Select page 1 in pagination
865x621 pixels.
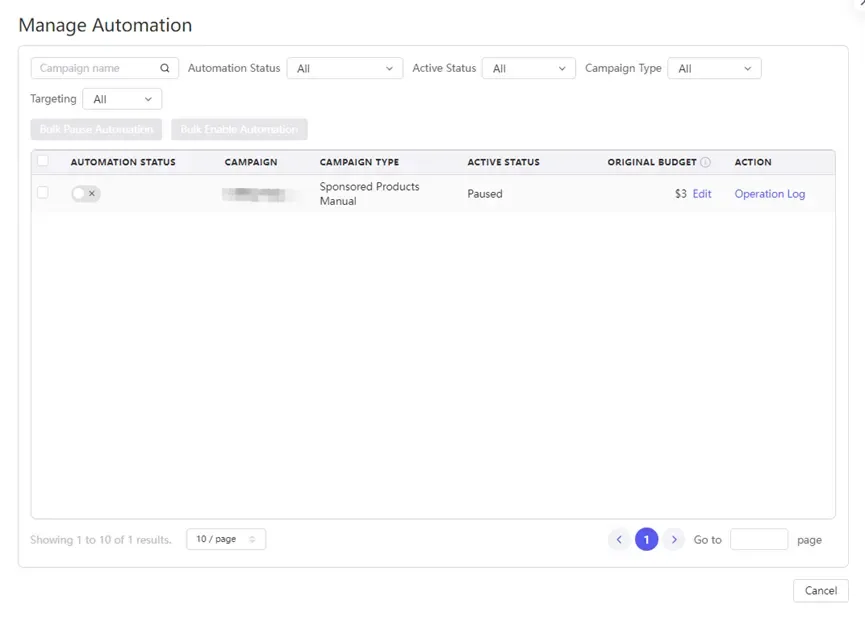click(647, 539)
